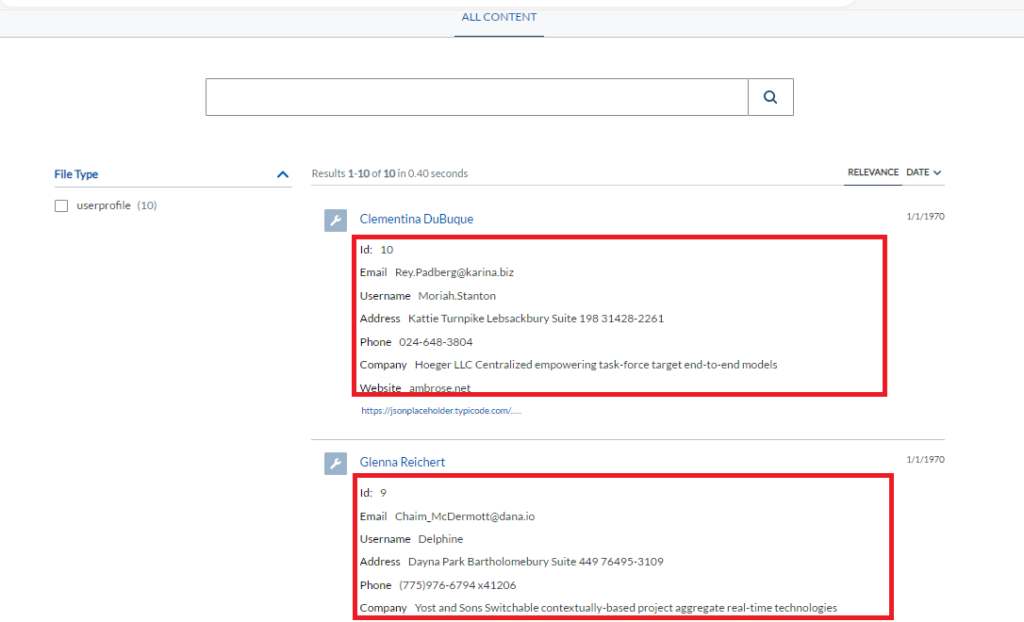Switch to the ALL CONTENT tab
Image resolution: width=1024 pixels, height=622 pixels.
498,17
